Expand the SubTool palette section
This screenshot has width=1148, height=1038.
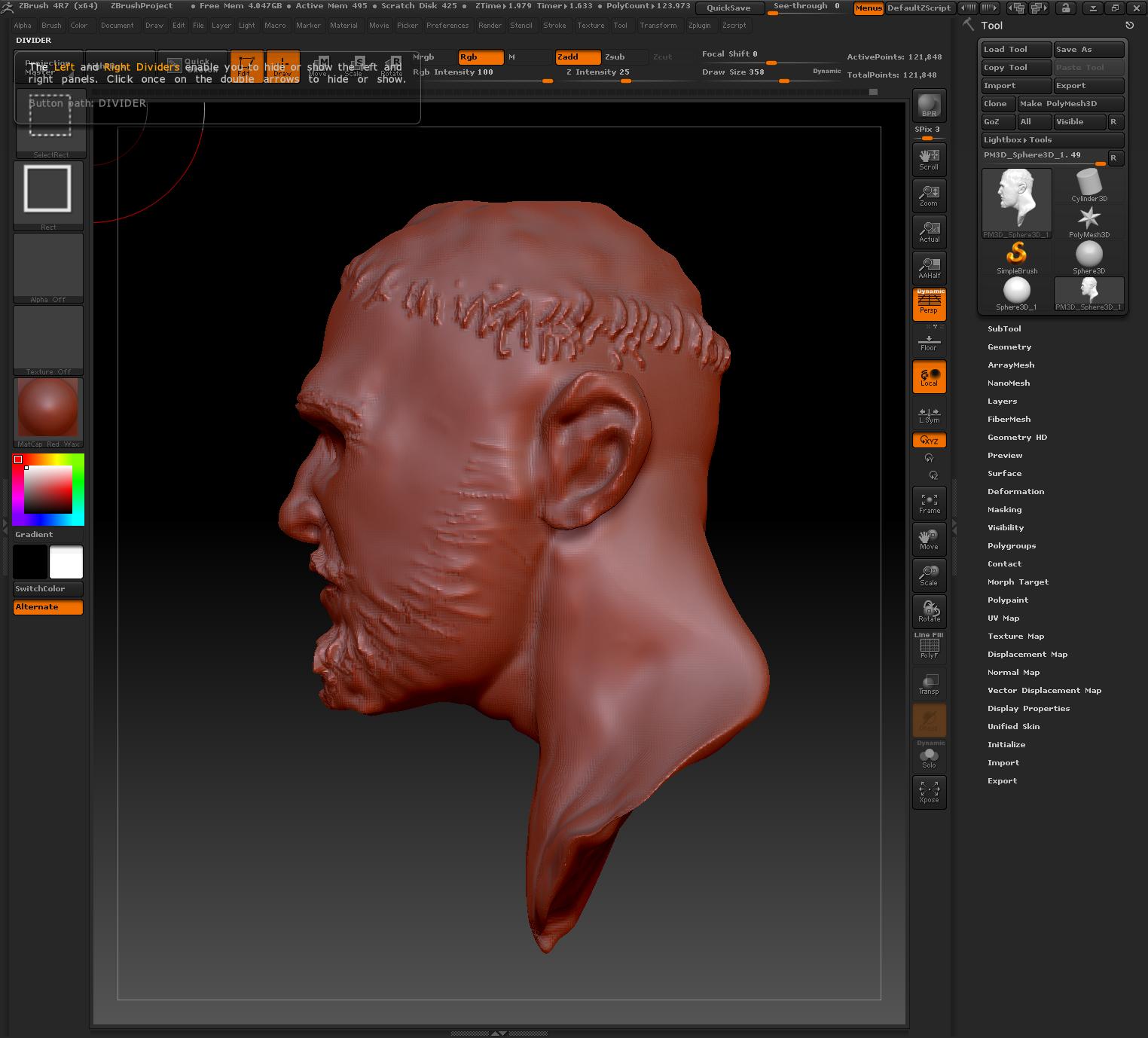pyautogui.click(x=1004, y=329)
